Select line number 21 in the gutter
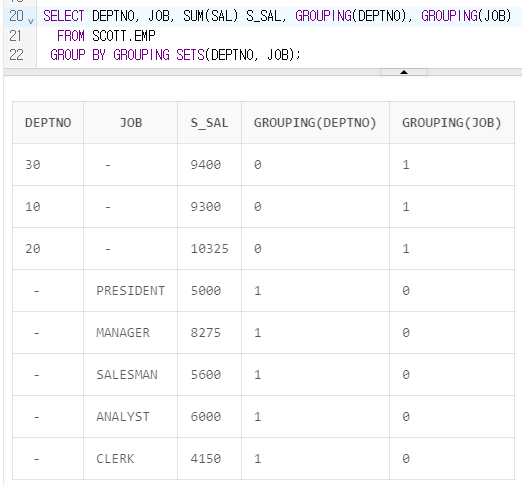 click(15, 36)
